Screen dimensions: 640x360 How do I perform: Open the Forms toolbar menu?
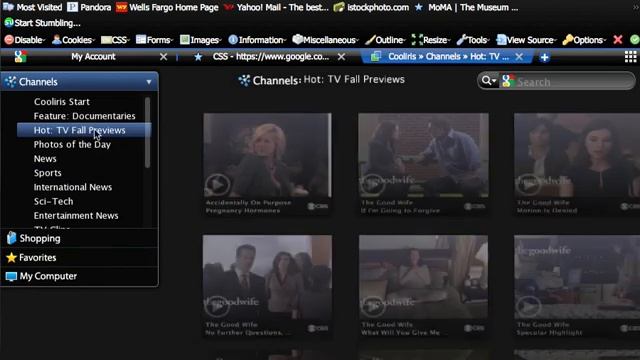(x=154, y=40)
